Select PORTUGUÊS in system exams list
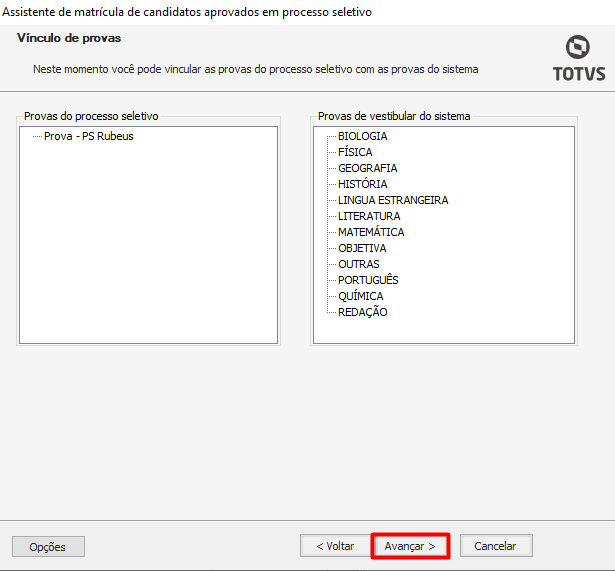Image resolution: width=615 pixels, height=571 pixels. pos(368,280)
